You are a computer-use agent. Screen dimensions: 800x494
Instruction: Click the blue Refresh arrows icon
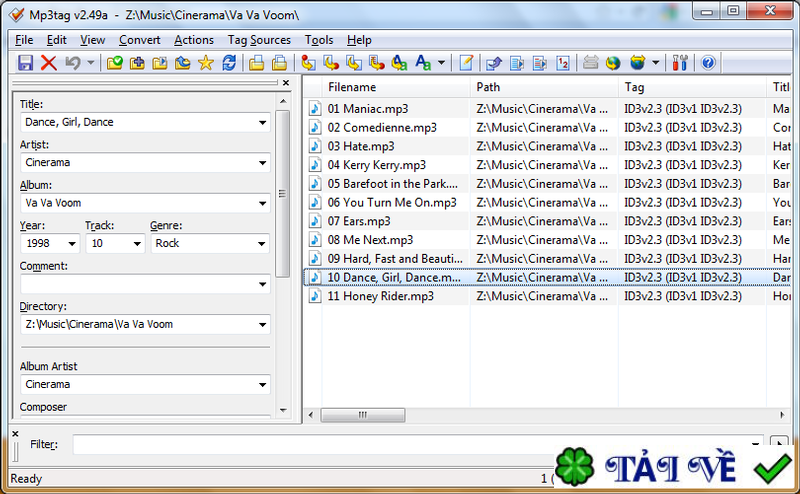tap(229, 63)
